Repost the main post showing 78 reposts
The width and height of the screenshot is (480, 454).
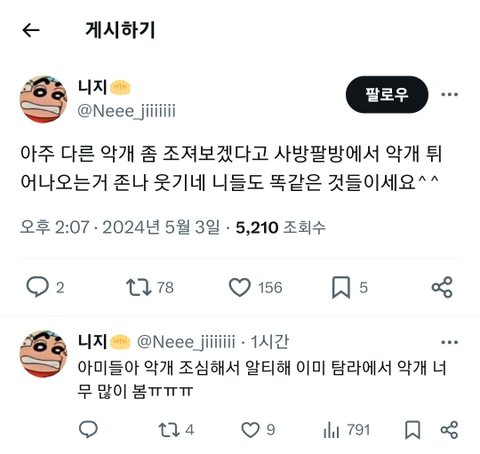[x=139, y=287]
